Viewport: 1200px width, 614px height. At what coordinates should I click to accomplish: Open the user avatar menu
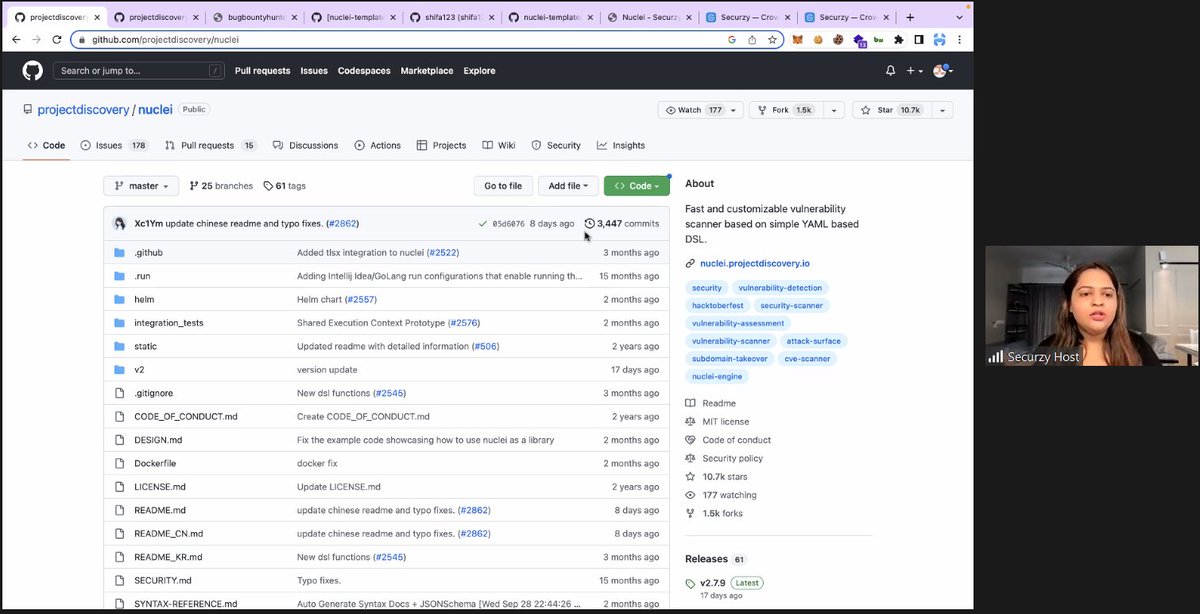[943, 71]
